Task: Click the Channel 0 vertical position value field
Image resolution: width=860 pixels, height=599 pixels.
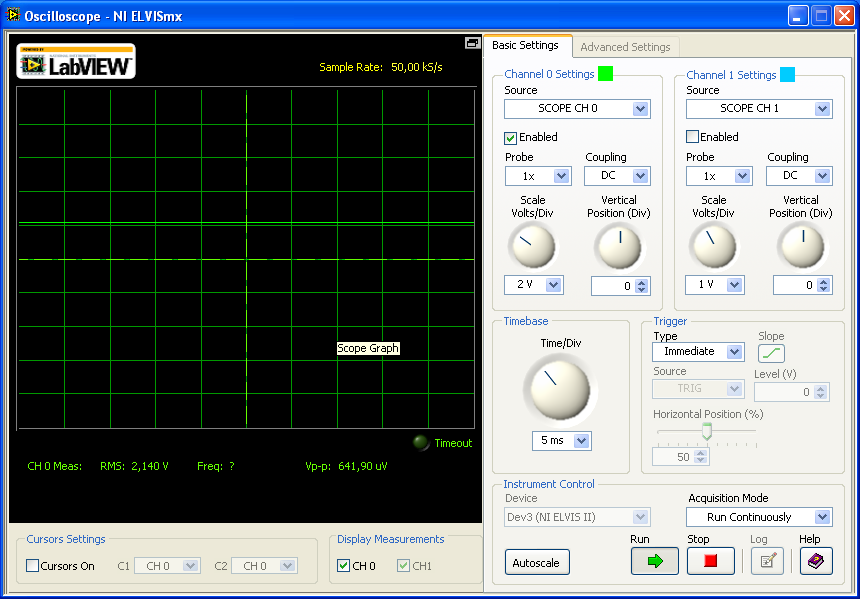Action: tap(614, 286)
